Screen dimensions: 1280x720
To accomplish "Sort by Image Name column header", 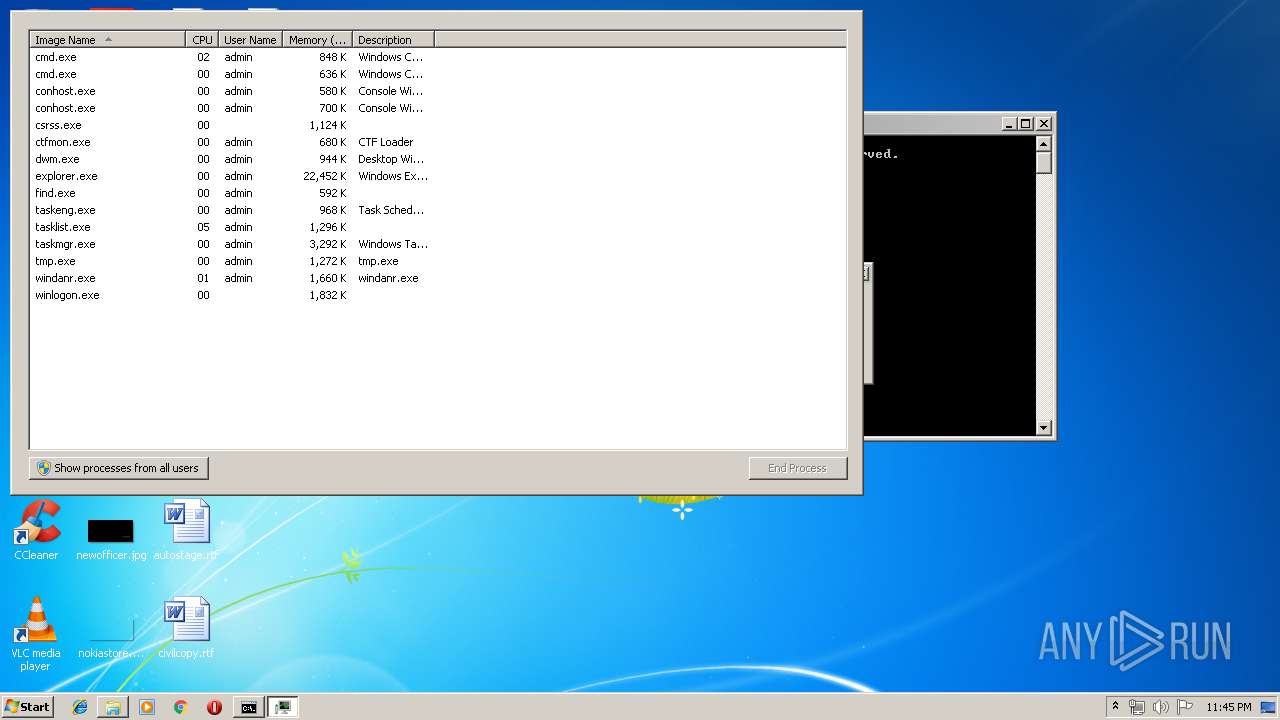I will click(x=107, y=40).
